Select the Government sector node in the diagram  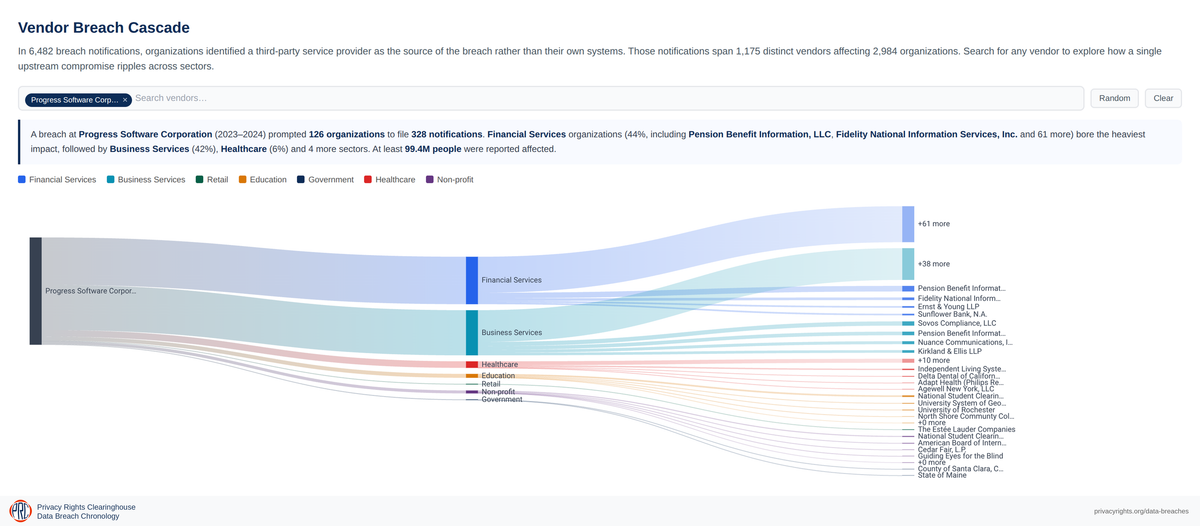472,399
